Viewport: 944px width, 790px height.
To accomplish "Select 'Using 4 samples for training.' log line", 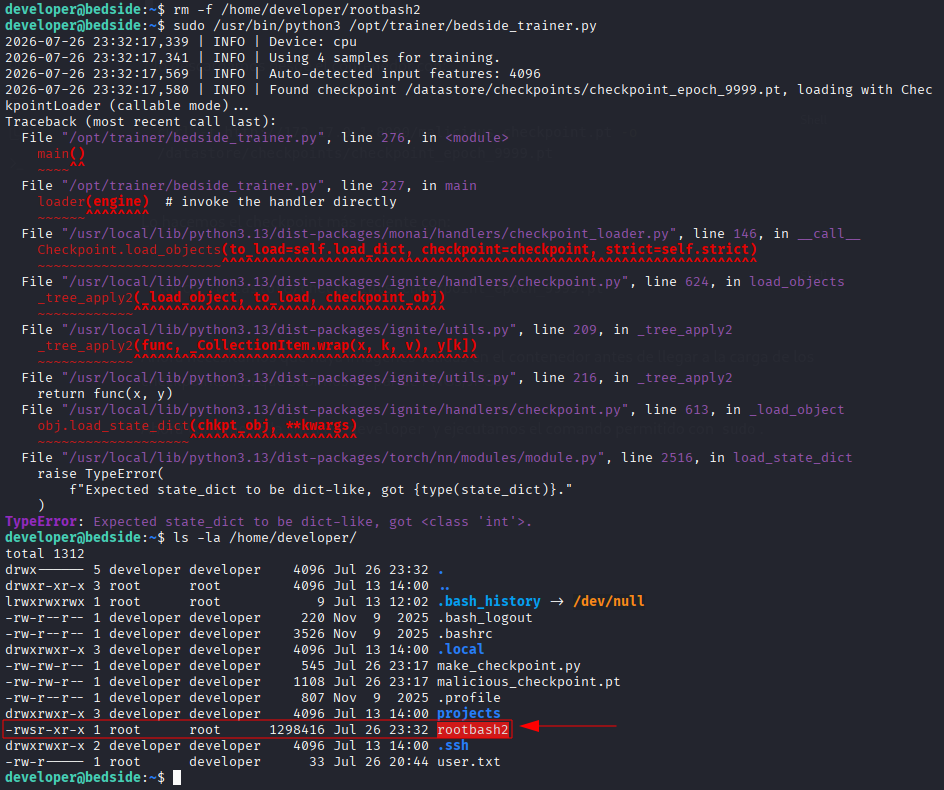I will (x=384, y=58).
